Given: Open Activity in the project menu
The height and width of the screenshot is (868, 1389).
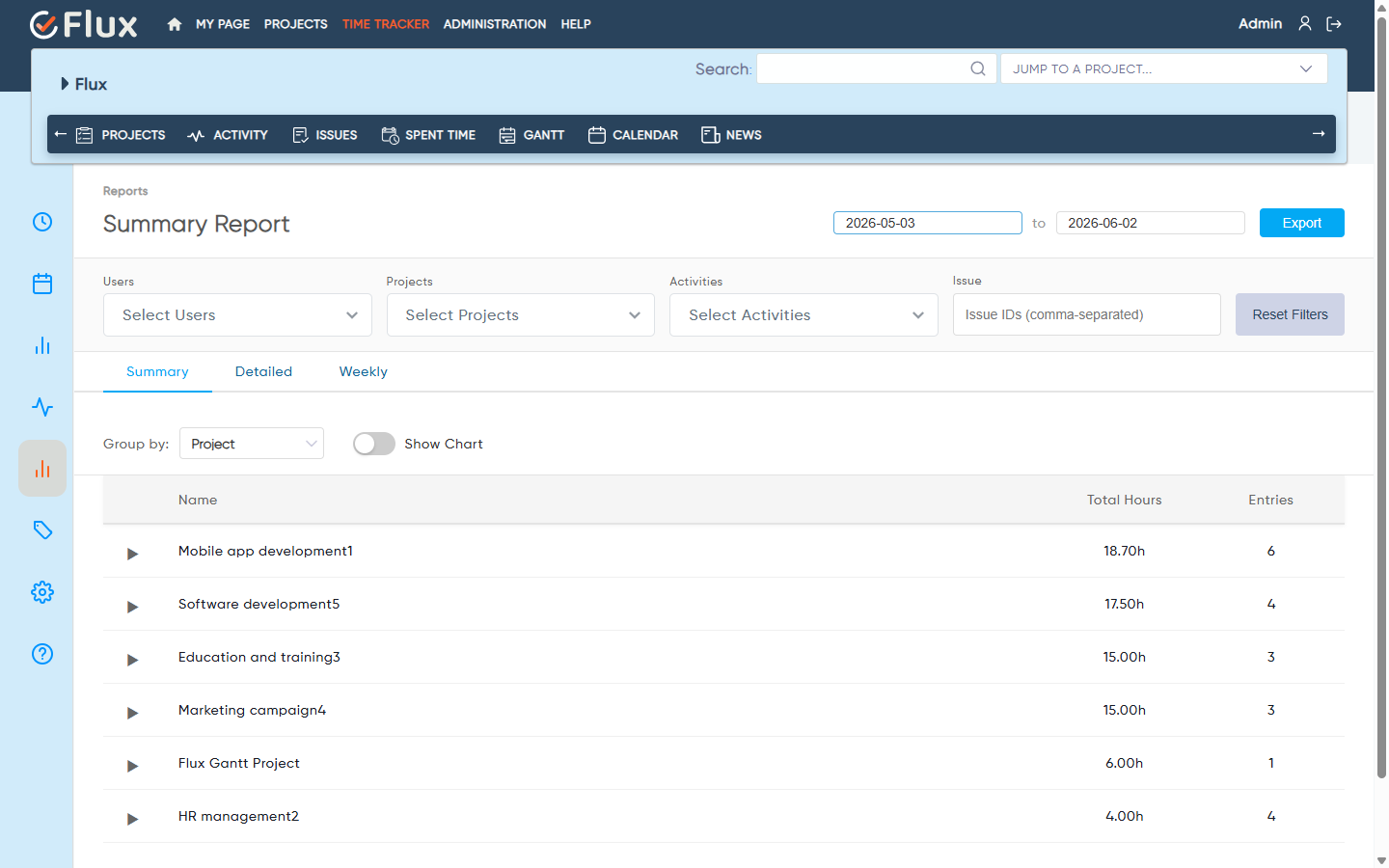Looking at the screenshot, I should click(228, 135).
